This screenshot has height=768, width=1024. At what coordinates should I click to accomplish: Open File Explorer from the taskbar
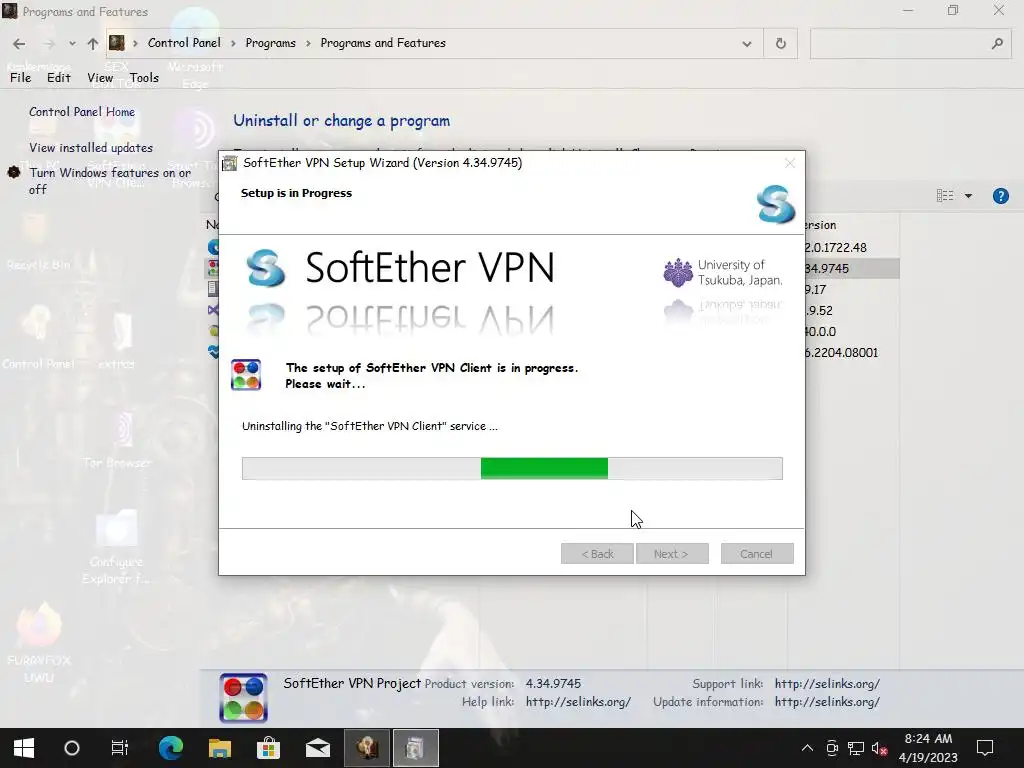[219, 748]
